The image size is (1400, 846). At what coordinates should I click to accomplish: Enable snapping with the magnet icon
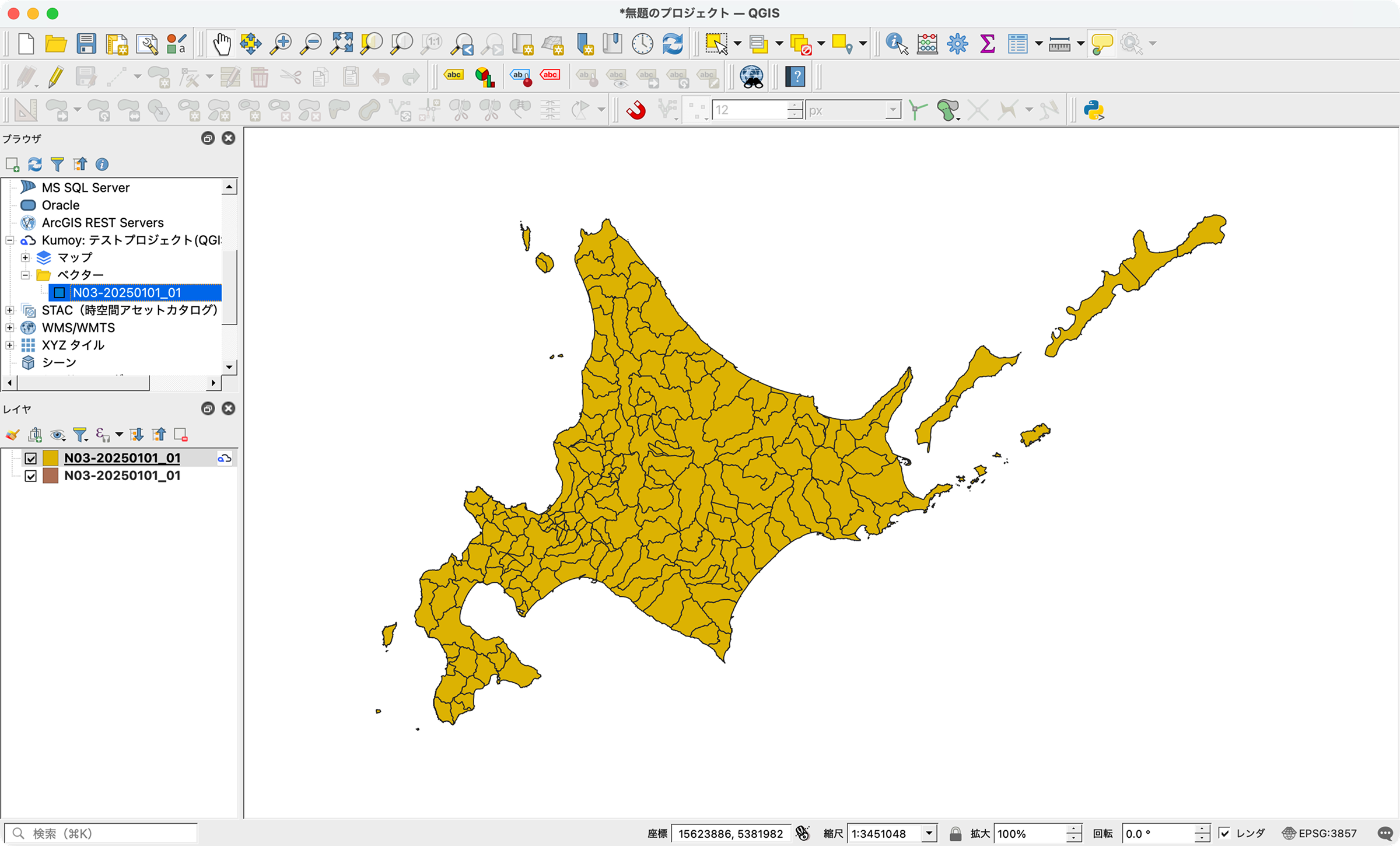click(x=636, y=110)
